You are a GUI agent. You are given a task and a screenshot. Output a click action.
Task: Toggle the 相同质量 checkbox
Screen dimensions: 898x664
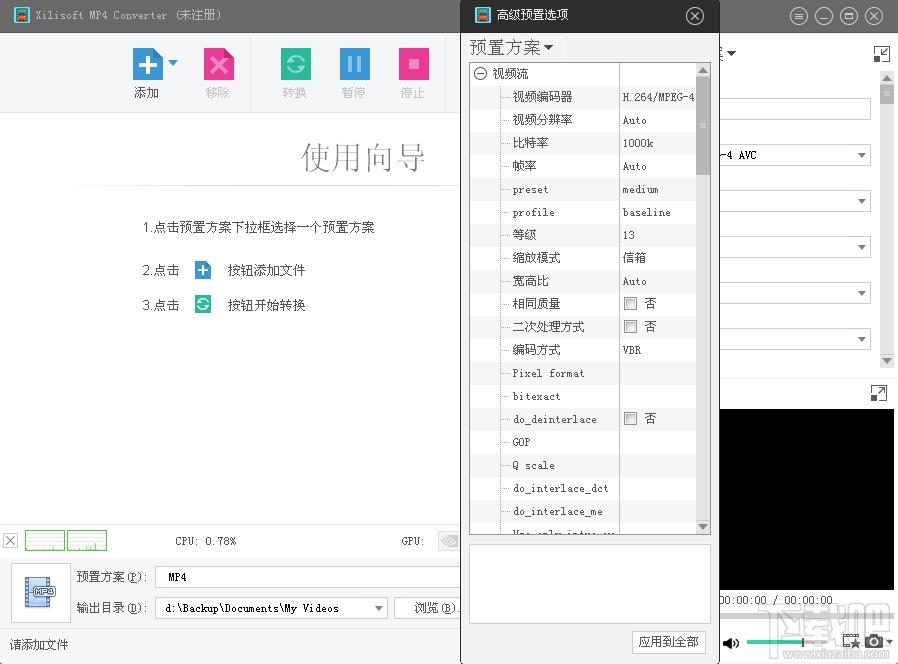[631, 304]
